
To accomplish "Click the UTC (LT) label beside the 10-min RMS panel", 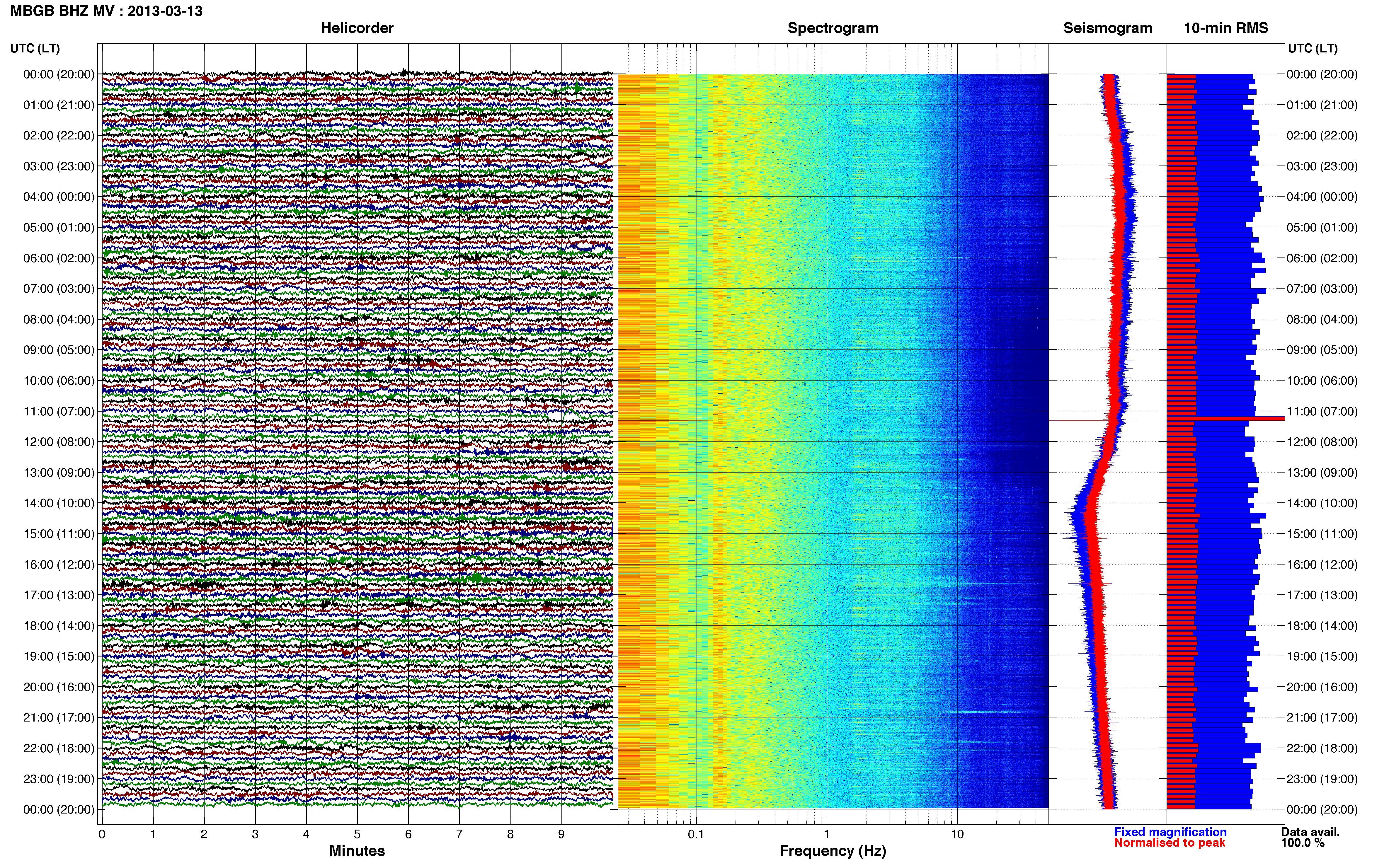I will click(x=1313, y=48).
